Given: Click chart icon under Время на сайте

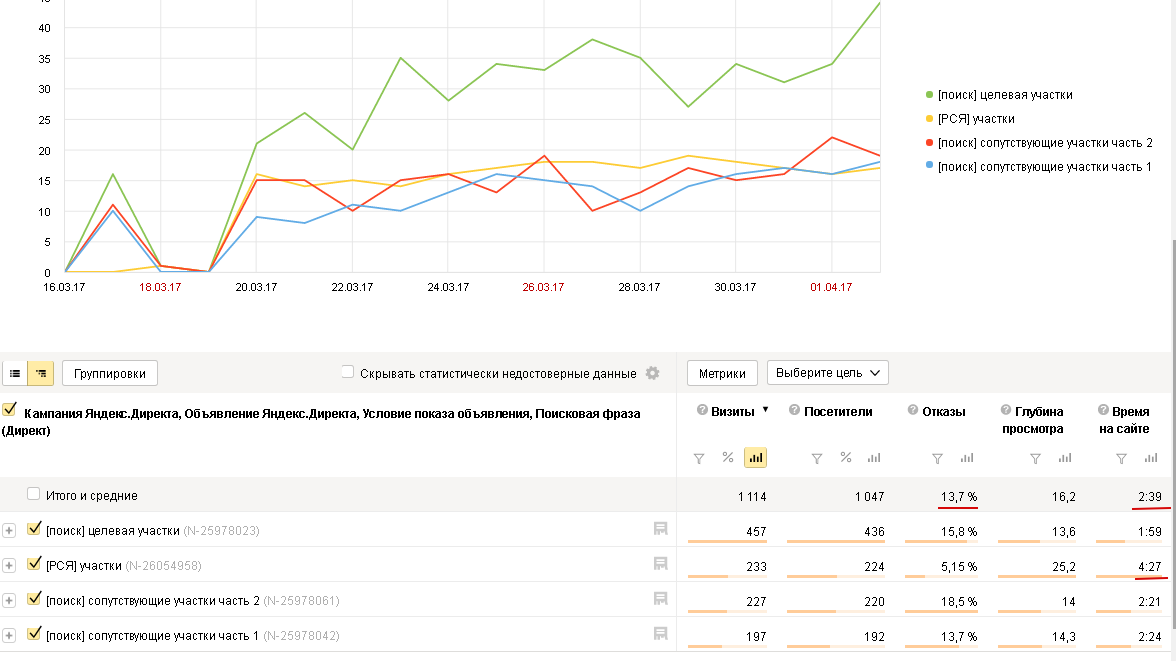Looking at the screenshot, I should pos(1151,458).
